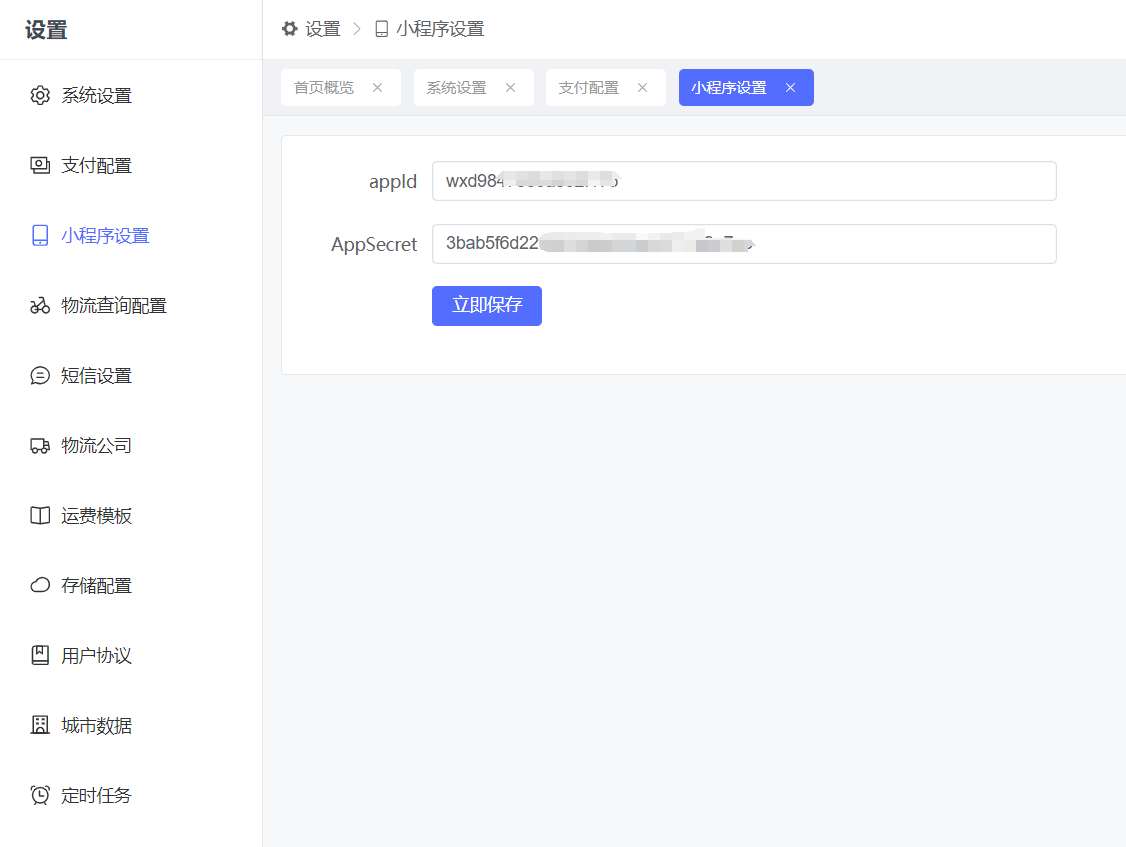
Task: Click the 小程序设置 breadcrumb text
Action: click(x=440, y=29)
